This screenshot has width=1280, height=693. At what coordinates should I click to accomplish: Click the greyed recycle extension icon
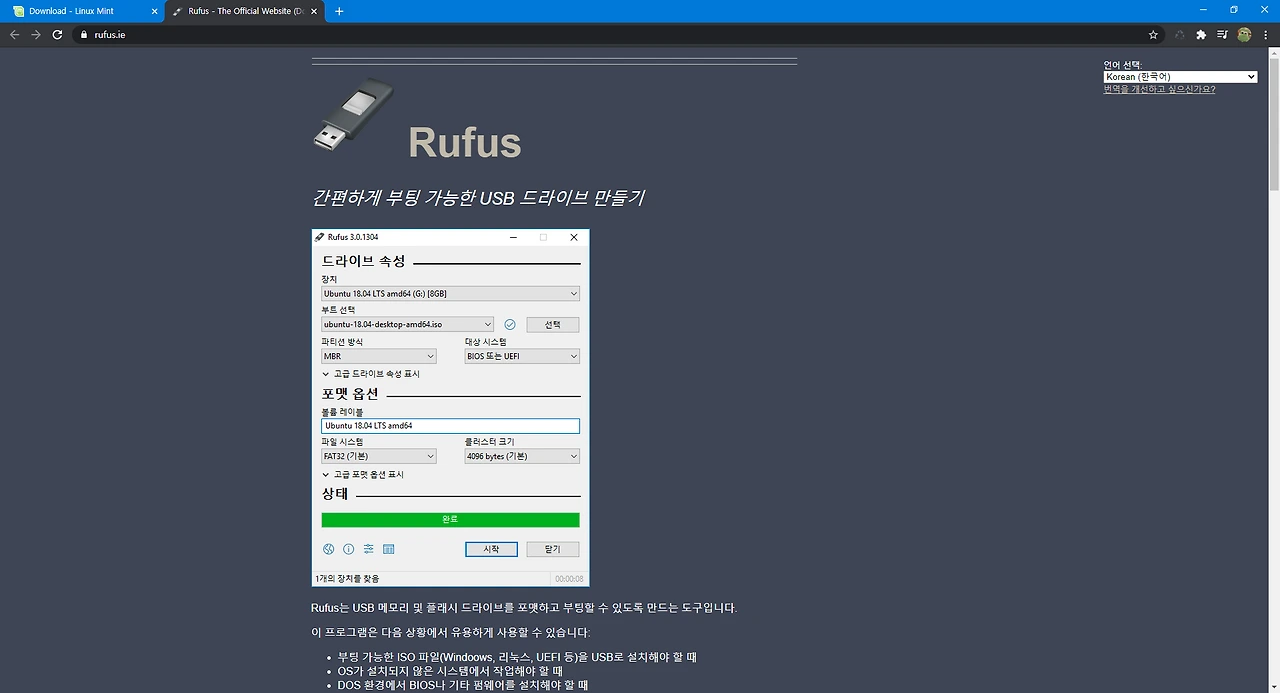click(x=1180, y=34)
